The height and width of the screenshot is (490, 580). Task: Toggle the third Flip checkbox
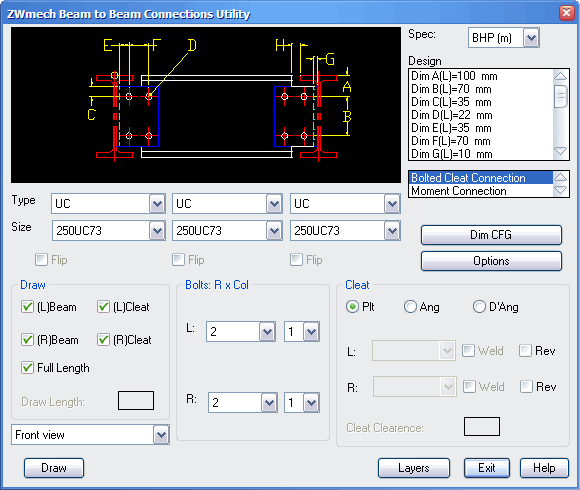click(296, 260)
